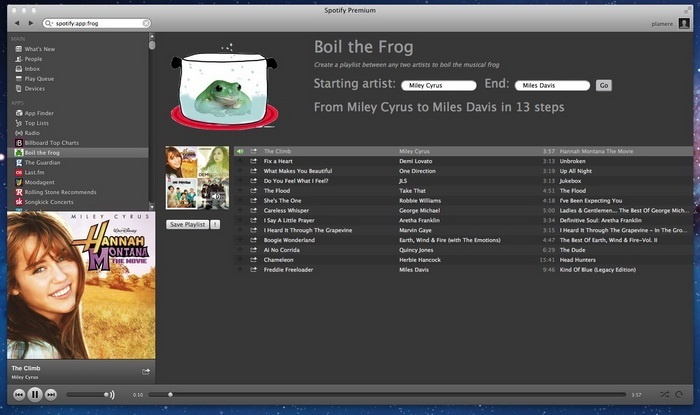Star Do You Feel What I Feel?
The width and height of the screenshot is (700, 415).
pos(240,181)
